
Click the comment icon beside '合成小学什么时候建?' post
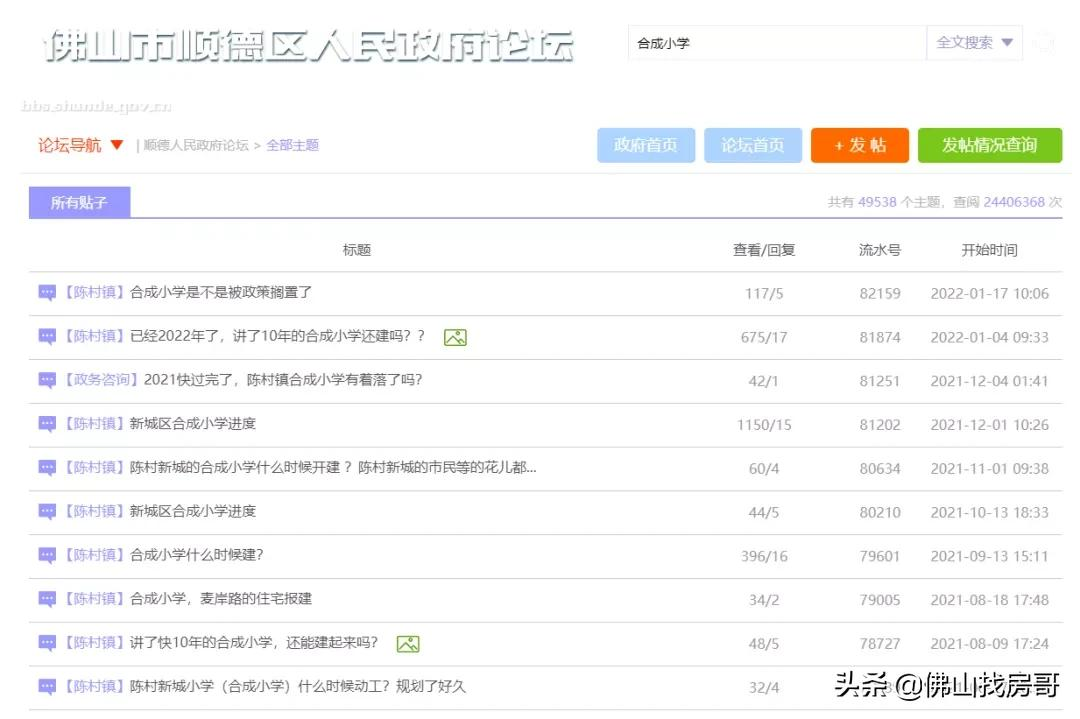(x=46, y=555)
